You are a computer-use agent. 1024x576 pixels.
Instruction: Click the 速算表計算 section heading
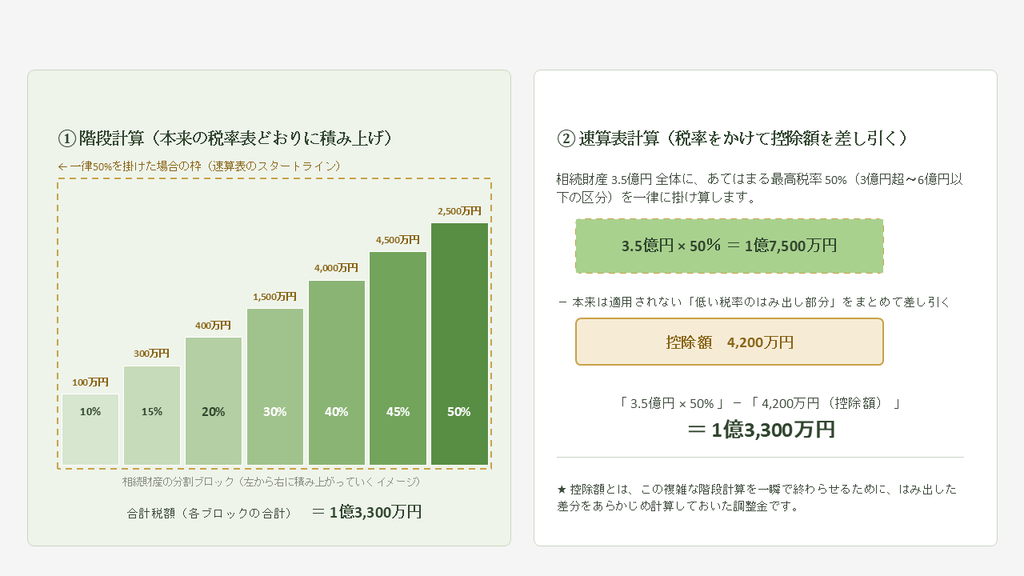[733, 138]
